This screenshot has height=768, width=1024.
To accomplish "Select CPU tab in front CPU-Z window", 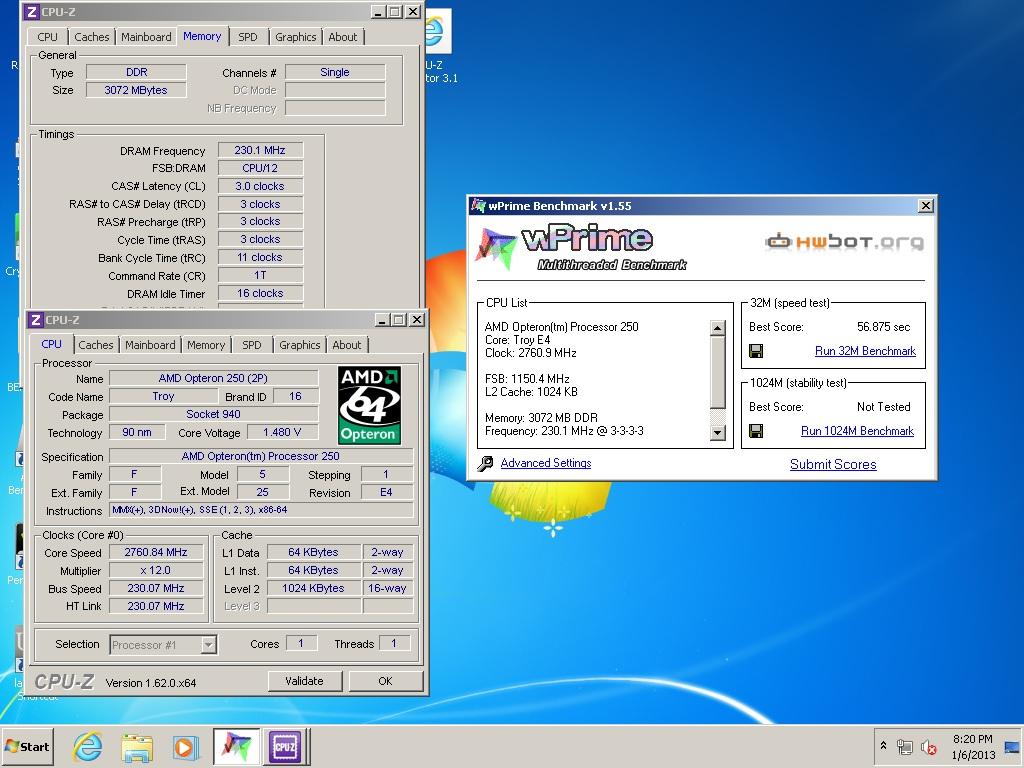I will (51, 344).
